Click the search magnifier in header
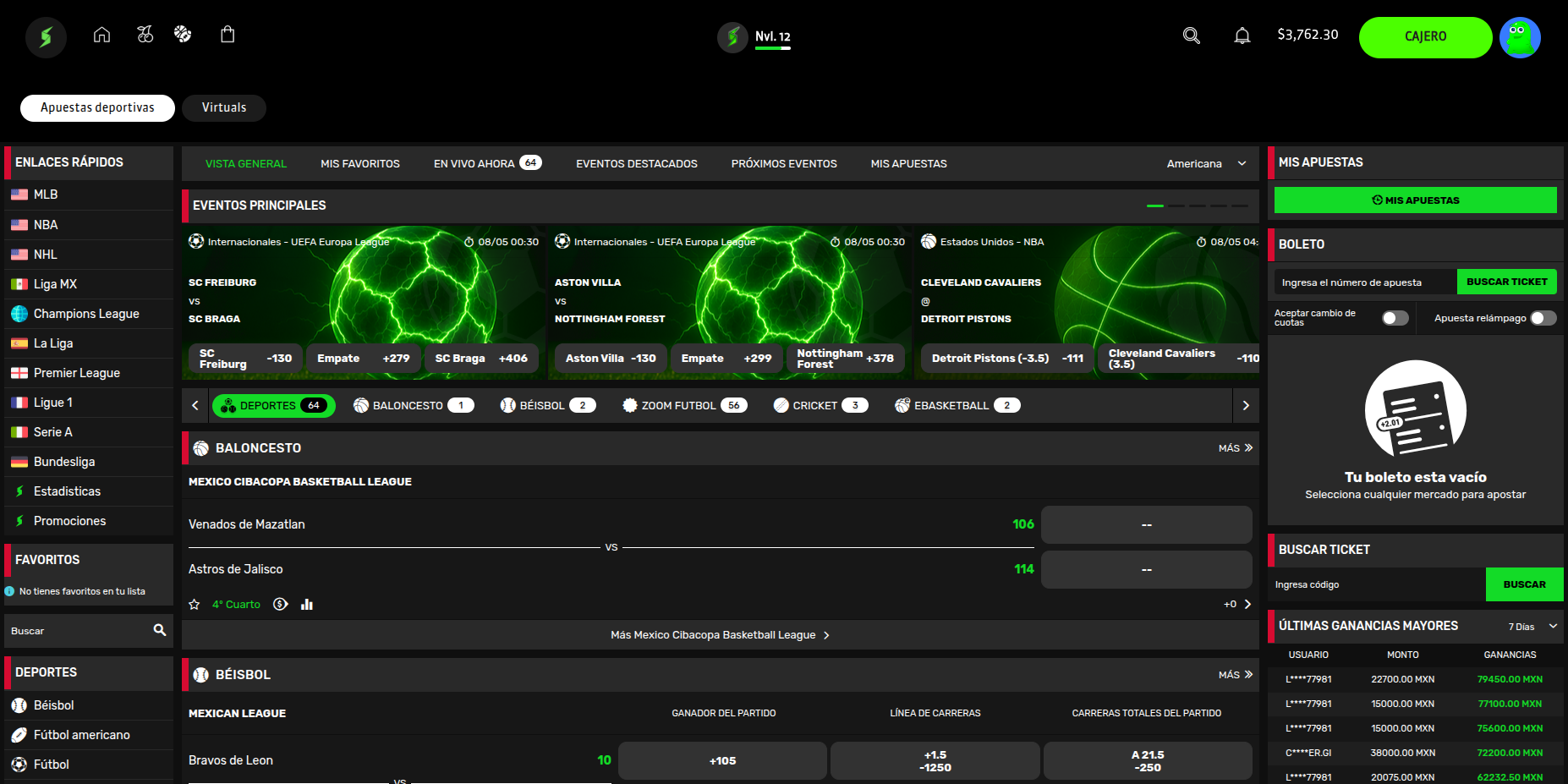The image size is (1568, 784). 1192,36
